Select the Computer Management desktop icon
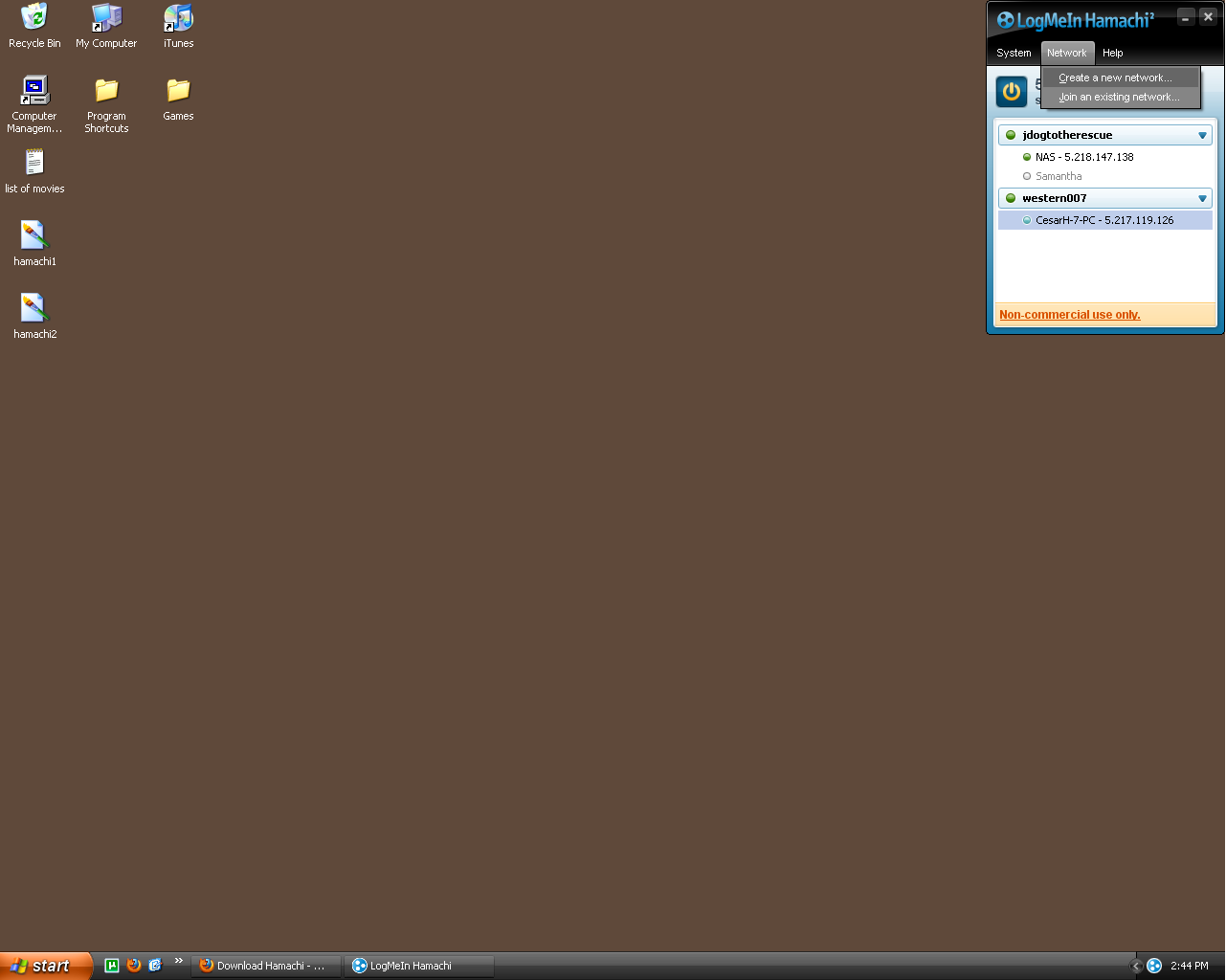Screen dimensions: 1226x980 pyautogui.click(x=34, y=91)
